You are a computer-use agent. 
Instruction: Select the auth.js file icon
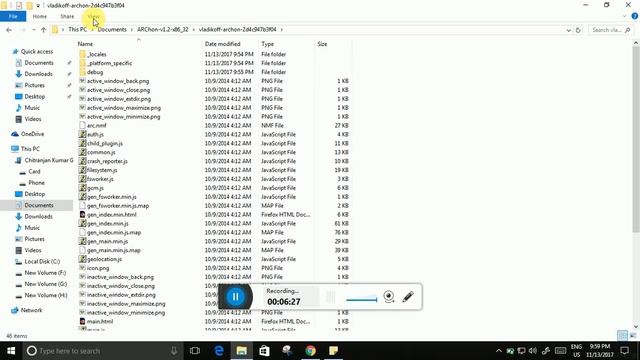(x=82, y=134)
